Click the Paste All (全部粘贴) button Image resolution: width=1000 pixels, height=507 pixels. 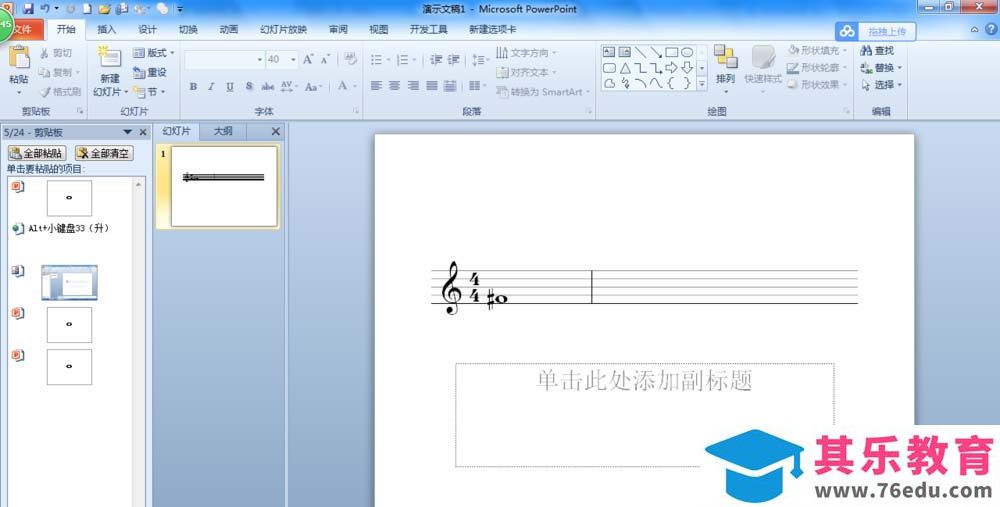click(37, 153)
